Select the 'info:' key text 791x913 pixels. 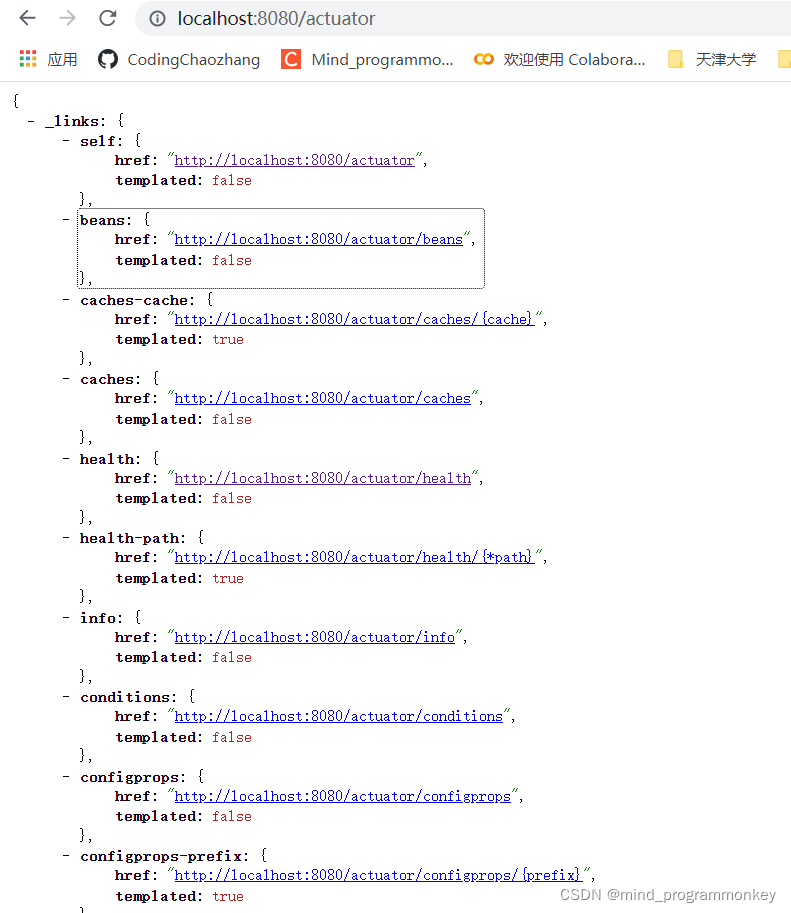point(101,618)
